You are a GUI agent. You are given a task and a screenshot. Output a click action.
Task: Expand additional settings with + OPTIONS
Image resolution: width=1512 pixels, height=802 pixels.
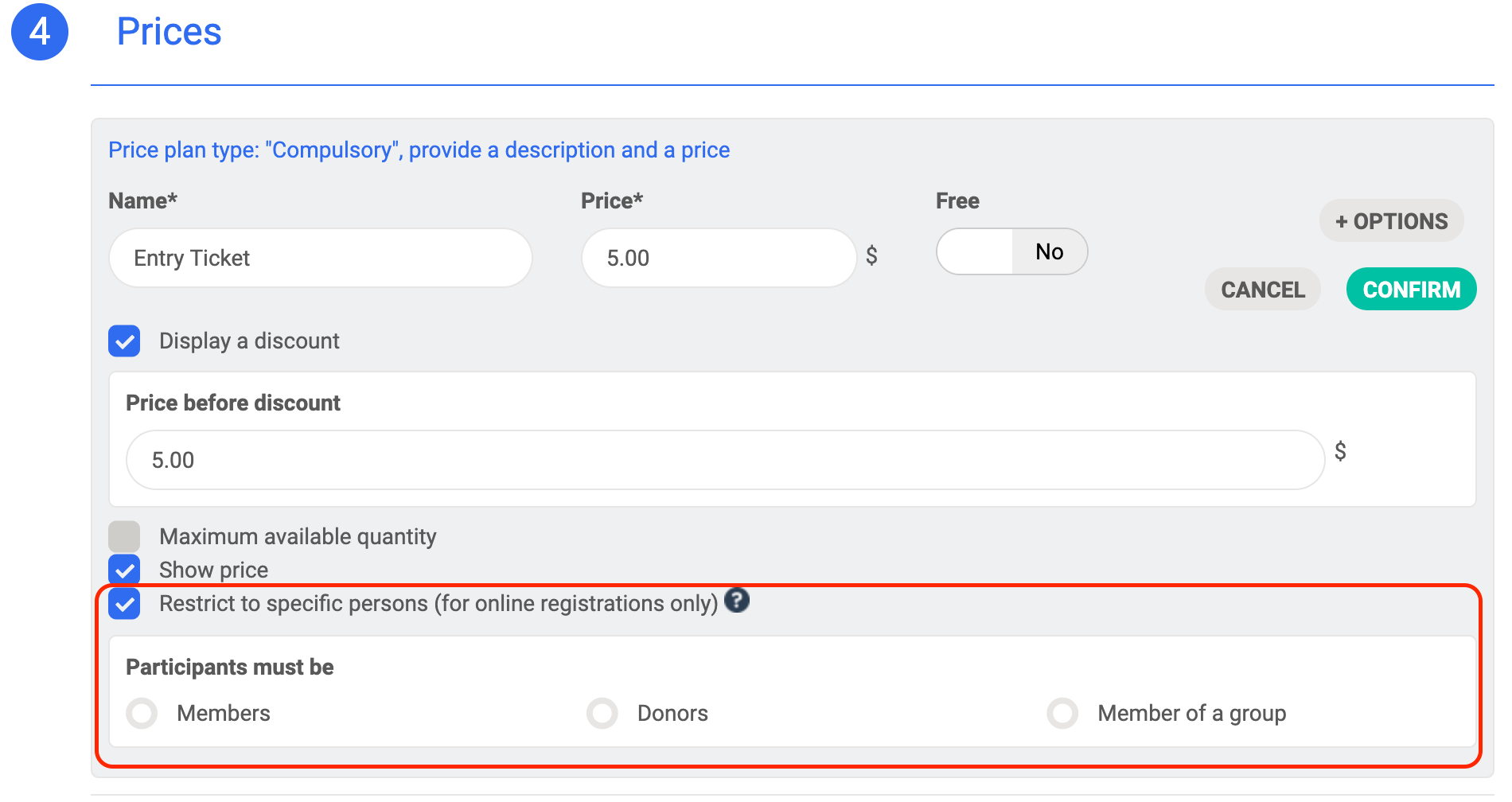tap(1391, 221)
